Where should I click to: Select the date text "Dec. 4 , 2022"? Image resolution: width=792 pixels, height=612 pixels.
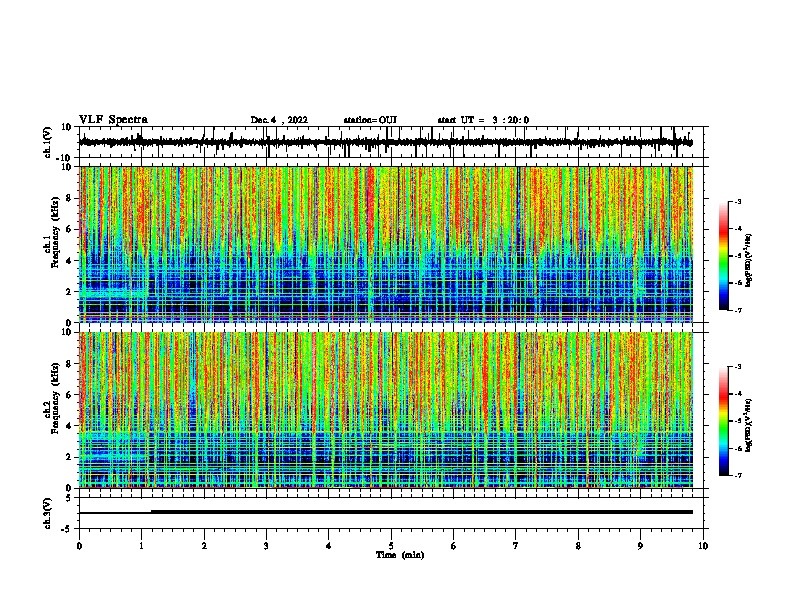pos(279,120)
